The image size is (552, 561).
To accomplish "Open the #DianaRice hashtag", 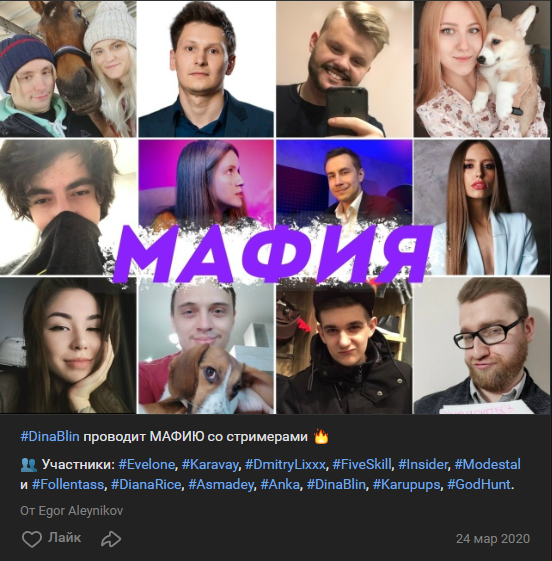I will point(146,485).
